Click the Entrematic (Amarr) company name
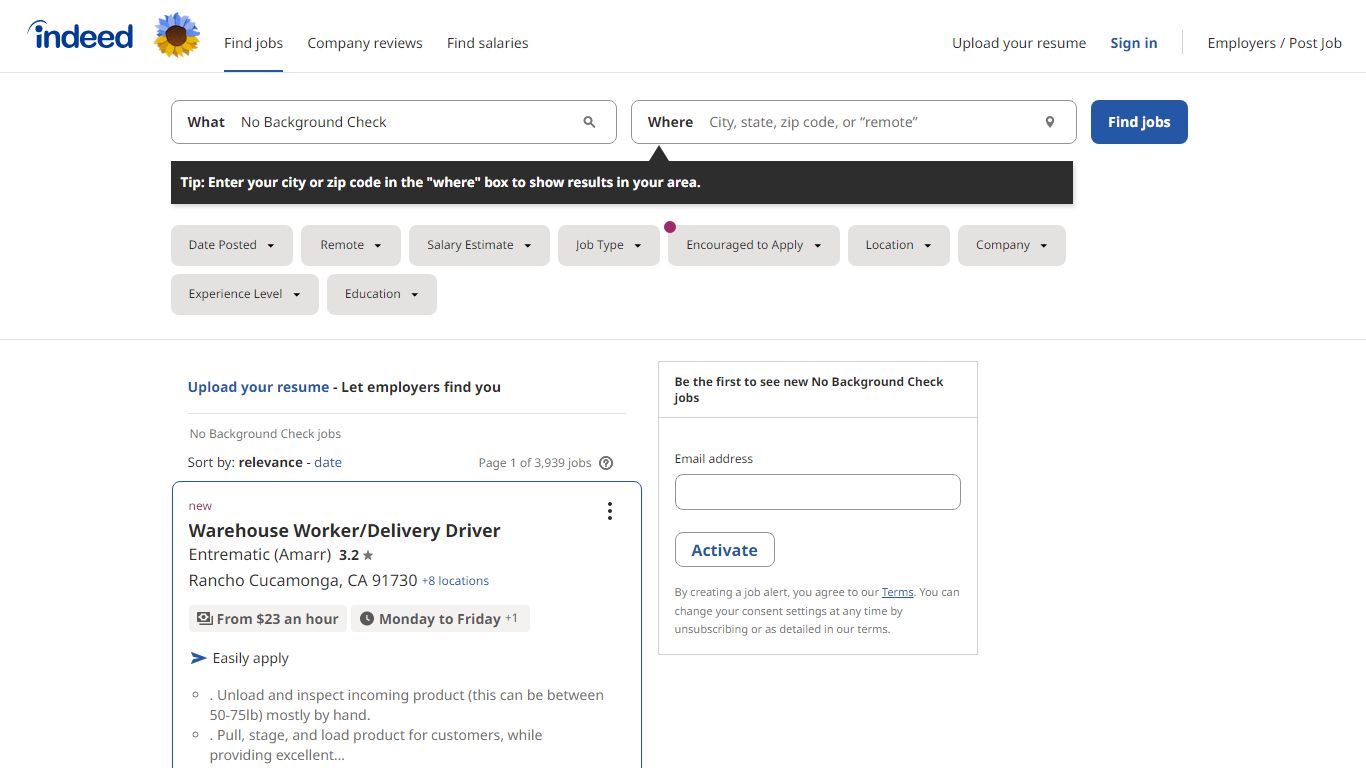 260,554
